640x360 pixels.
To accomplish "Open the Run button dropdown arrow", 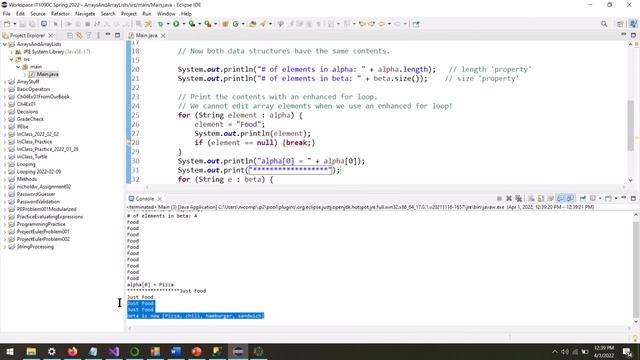I will (x=184, y=24).
